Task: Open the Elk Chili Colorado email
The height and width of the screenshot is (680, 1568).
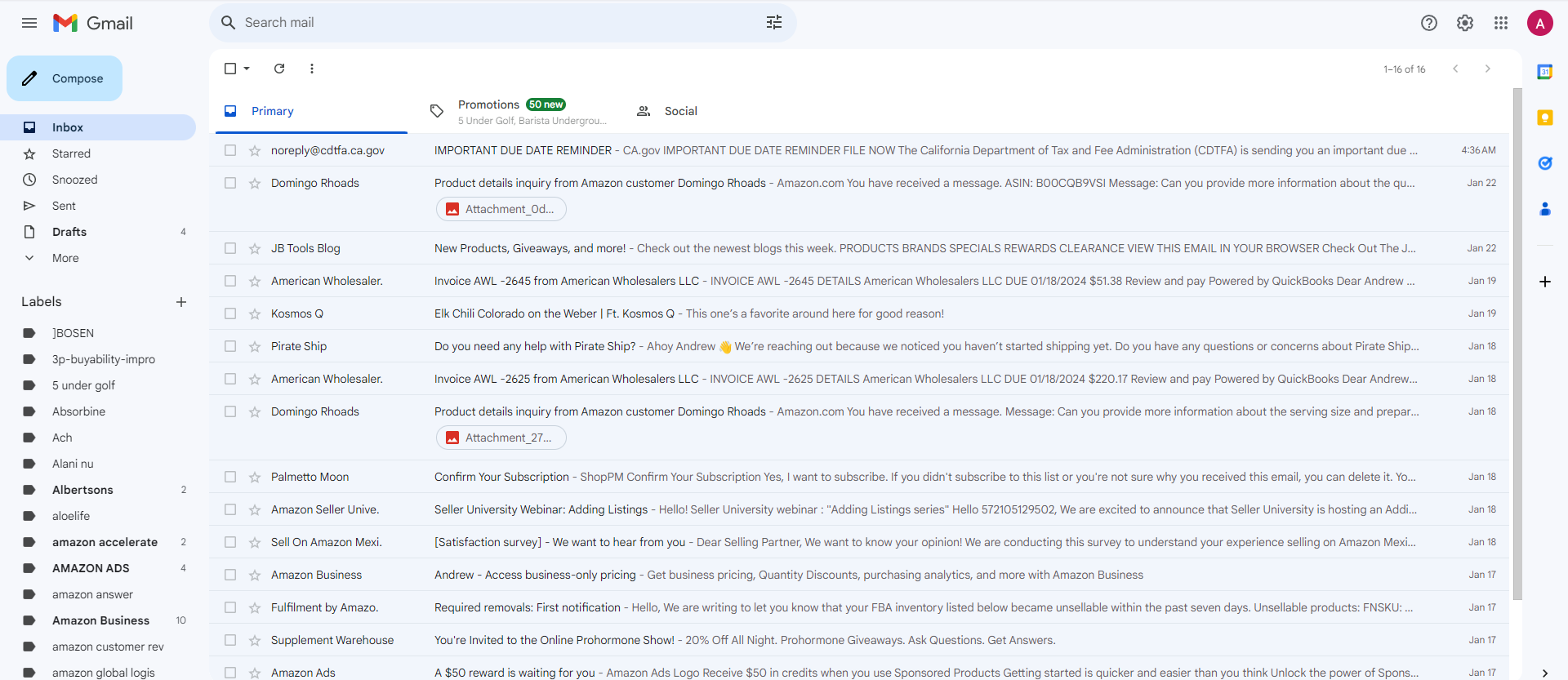Action: coord(859,313)
